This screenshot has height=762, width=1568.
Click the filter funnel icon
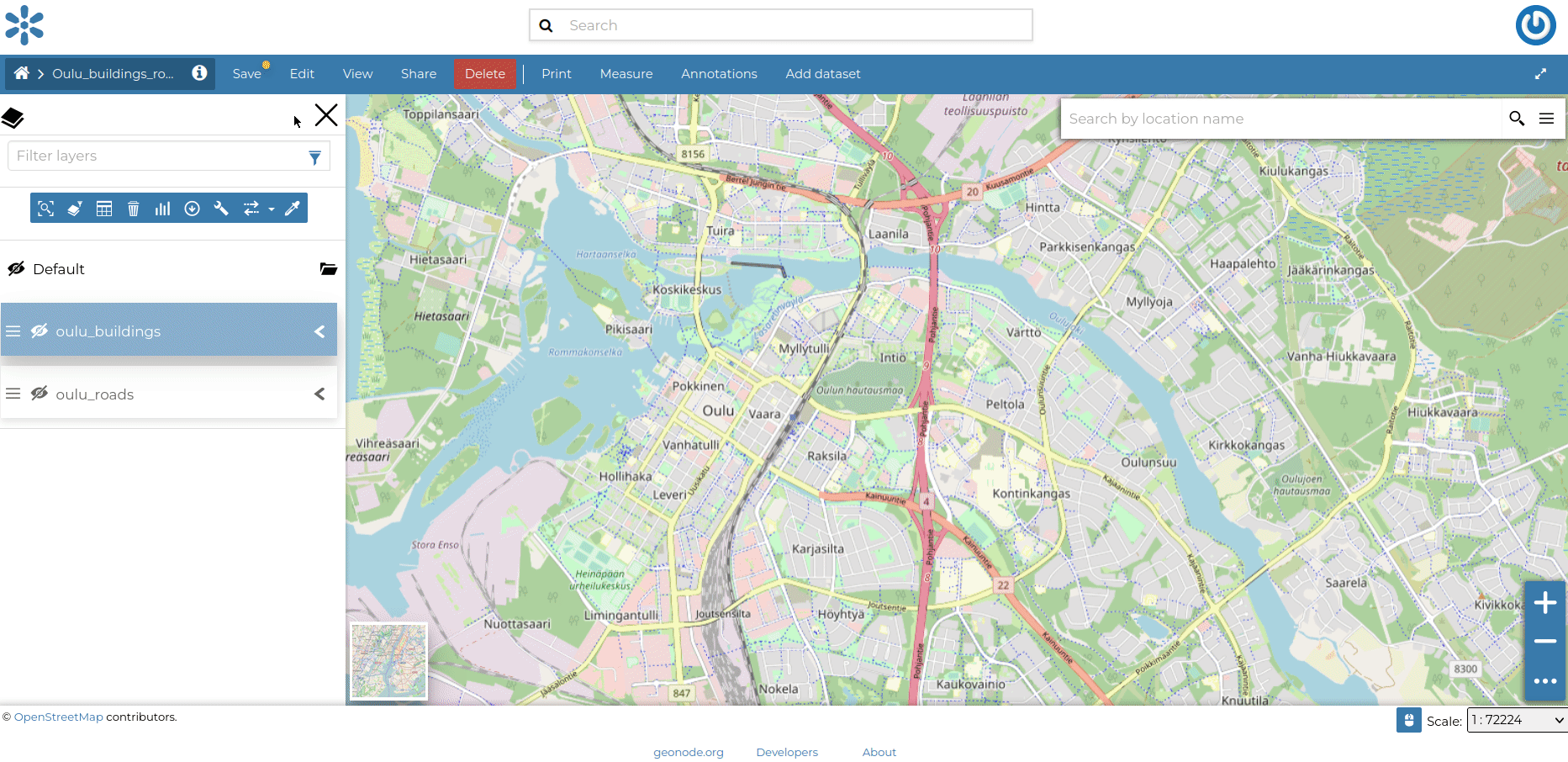314,157
